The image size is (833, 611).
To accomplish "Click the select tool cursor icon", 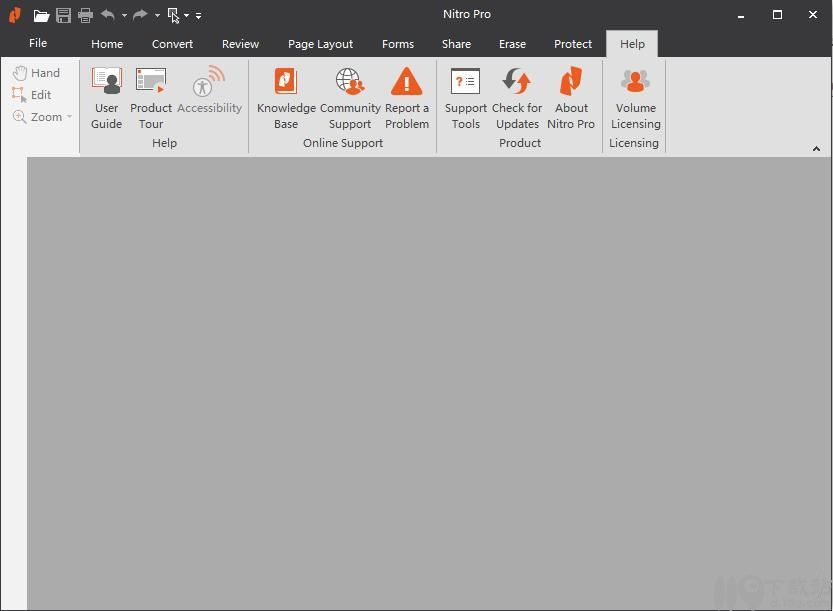I will pos(174,15).
